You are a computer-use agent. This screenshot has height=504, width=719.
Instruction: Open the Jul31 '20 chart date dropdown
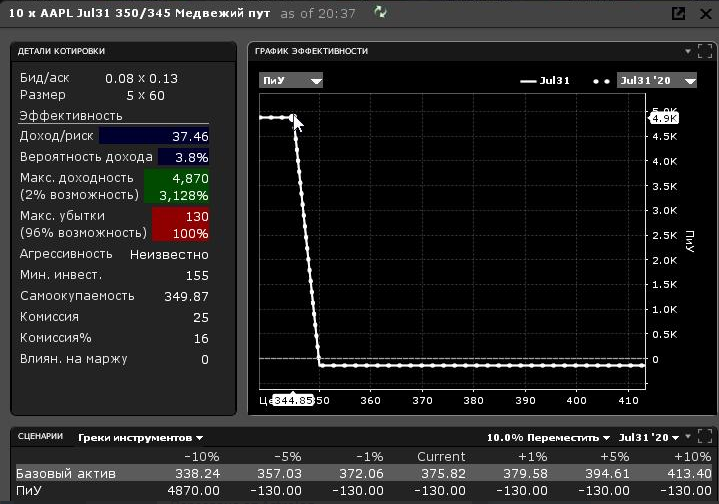[x=657, y=80]
